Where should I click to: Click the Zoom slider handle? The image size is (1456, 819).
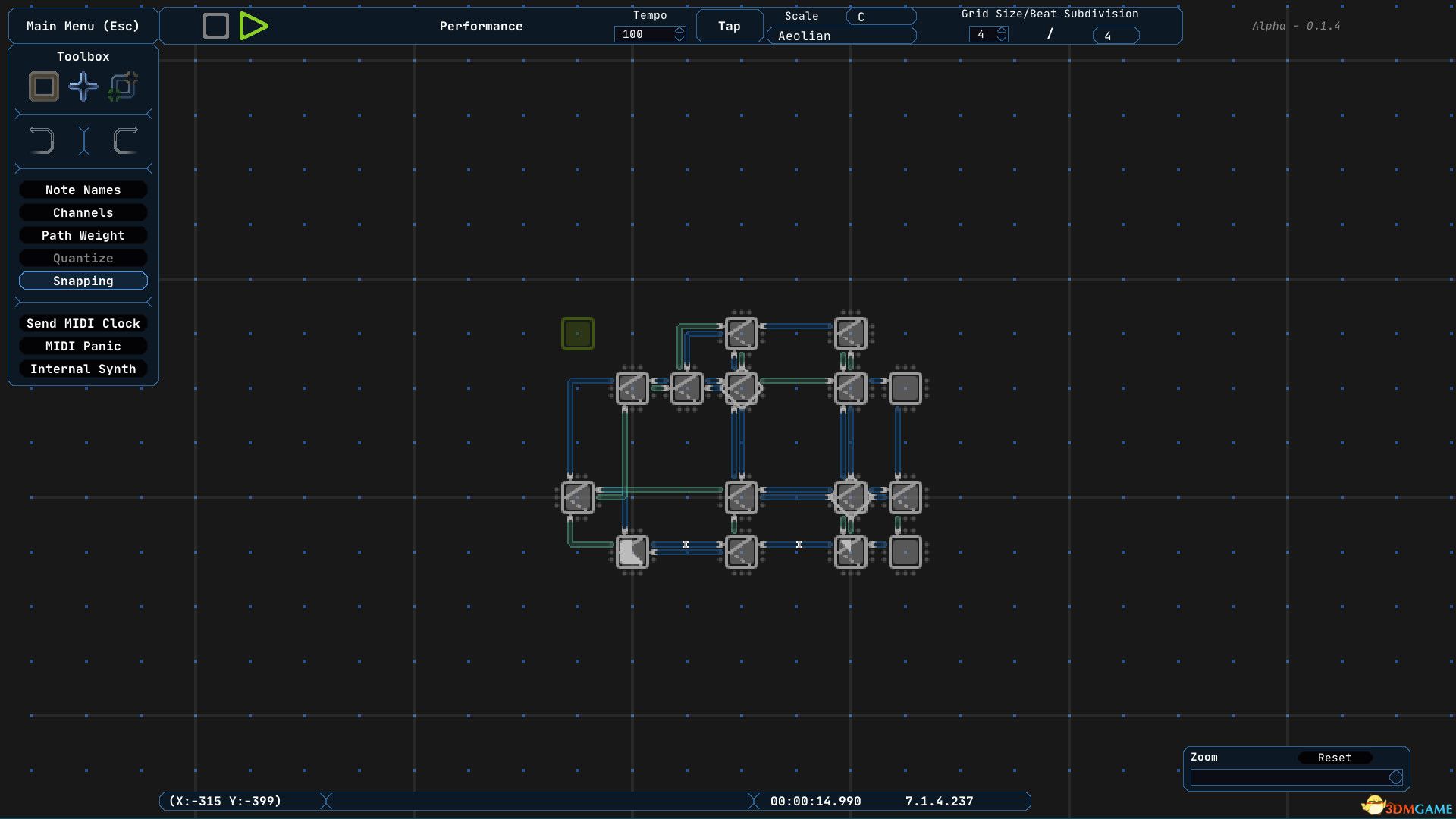click(x=1395, y=777)
